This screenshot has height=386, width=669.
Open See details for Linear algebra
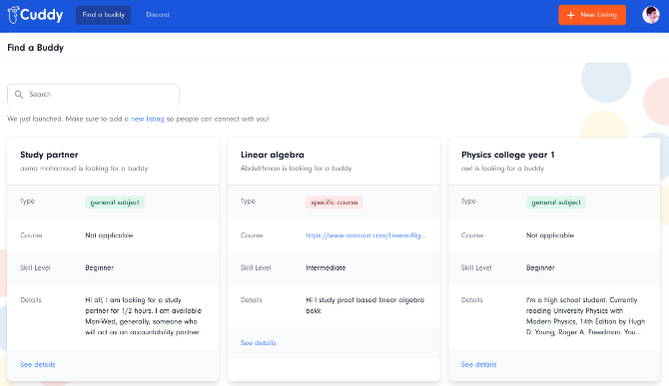258,343
